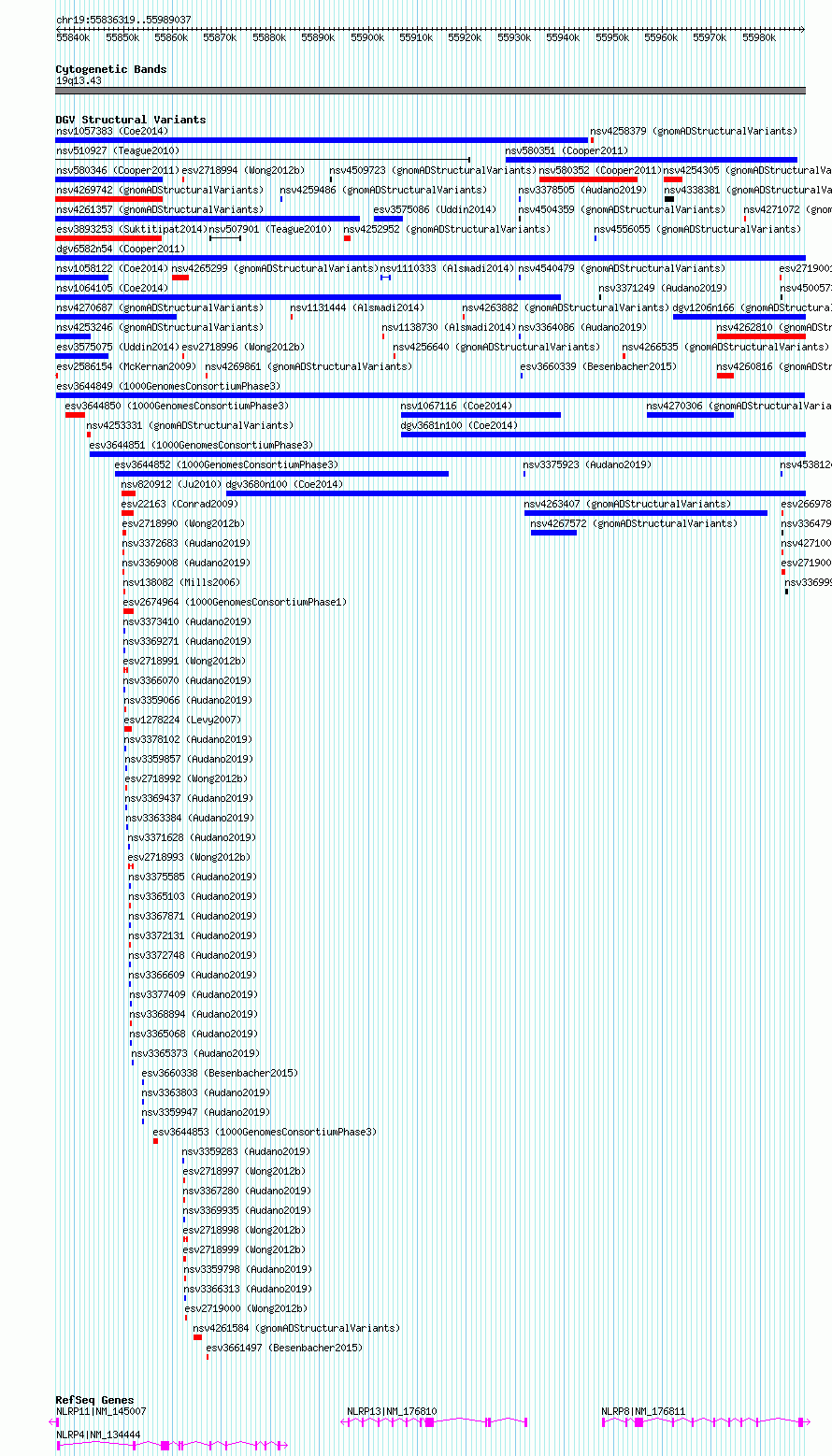Select esv3644853 variant label
832x1456 pixels.
pyautogui.click(x=265, y=1132)
